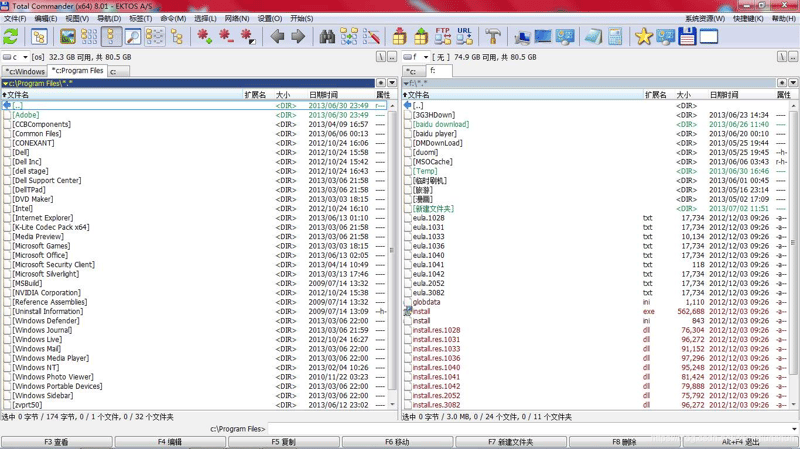Open the notepad icon in toolbar
This screenshot has height=449, width=800.
pos(593,37)
